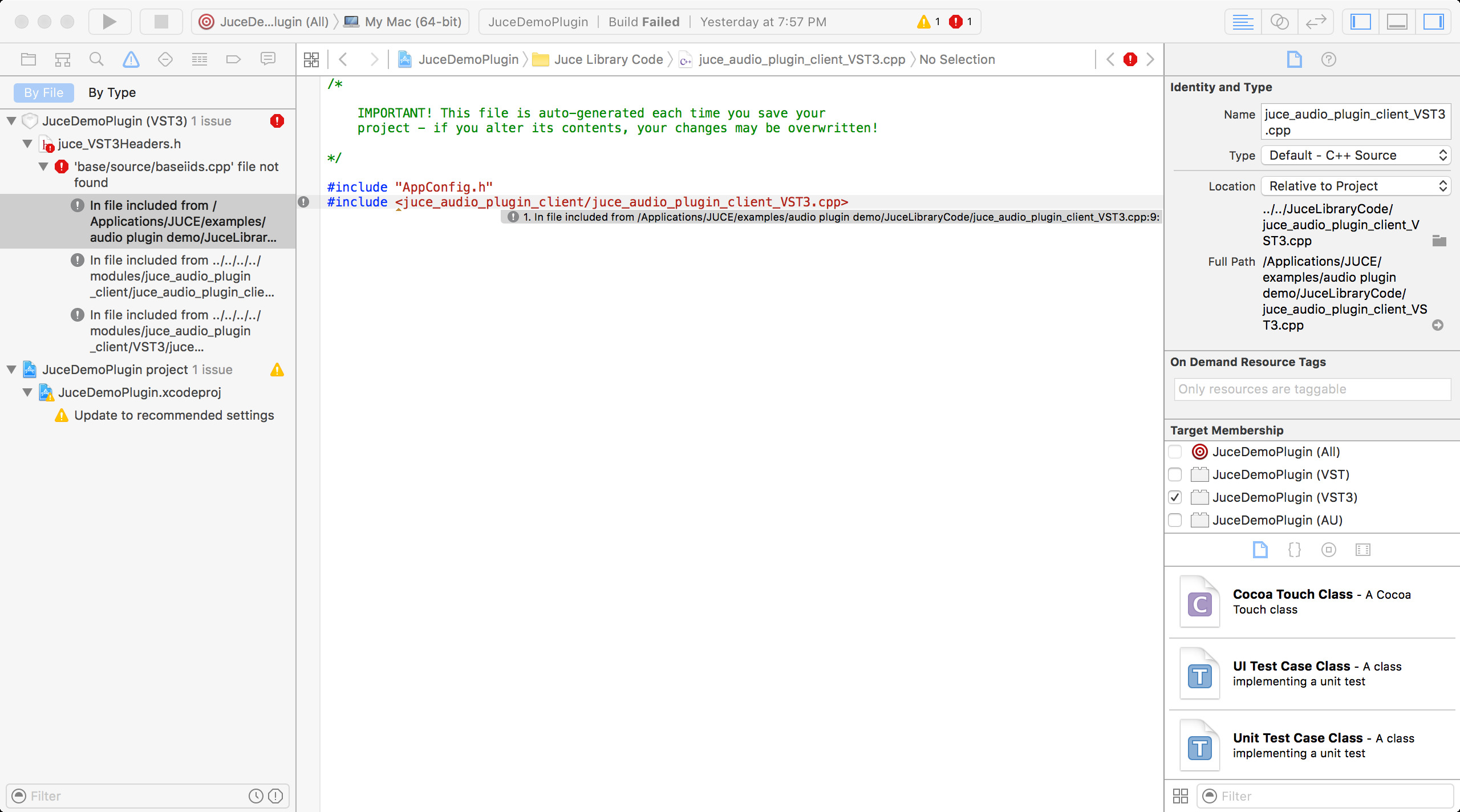Open the Issue navigator warning triangle icon
Image resolution: width=1460 pixels, height=812 pixels.
click(x=131, y=59)
